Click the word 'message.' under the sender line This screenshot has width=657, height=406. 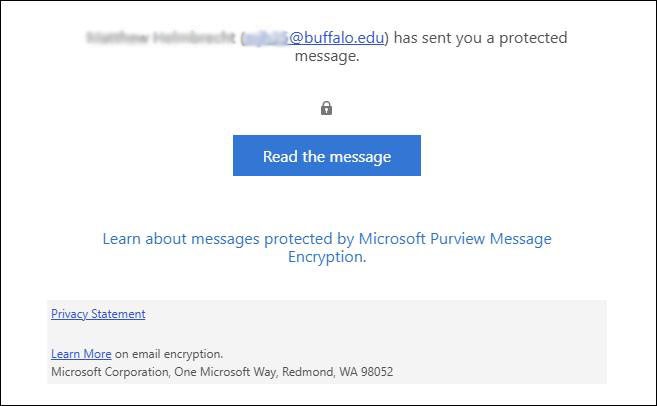tap(327, 56)
